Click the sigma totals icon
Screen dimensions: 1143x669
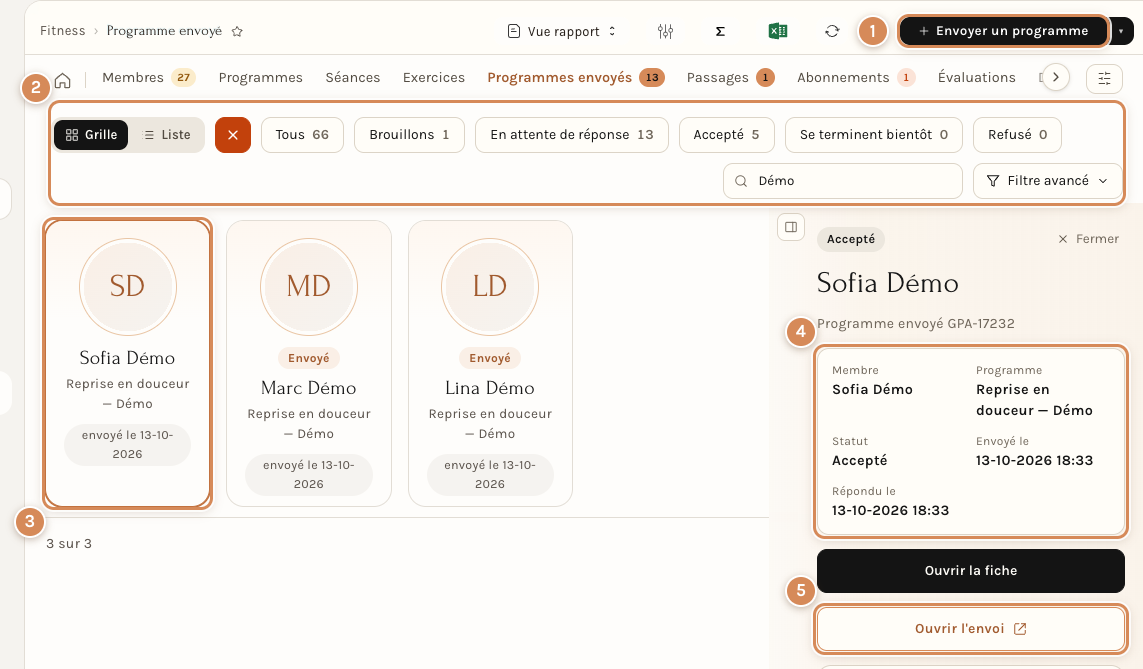(720, 31)
